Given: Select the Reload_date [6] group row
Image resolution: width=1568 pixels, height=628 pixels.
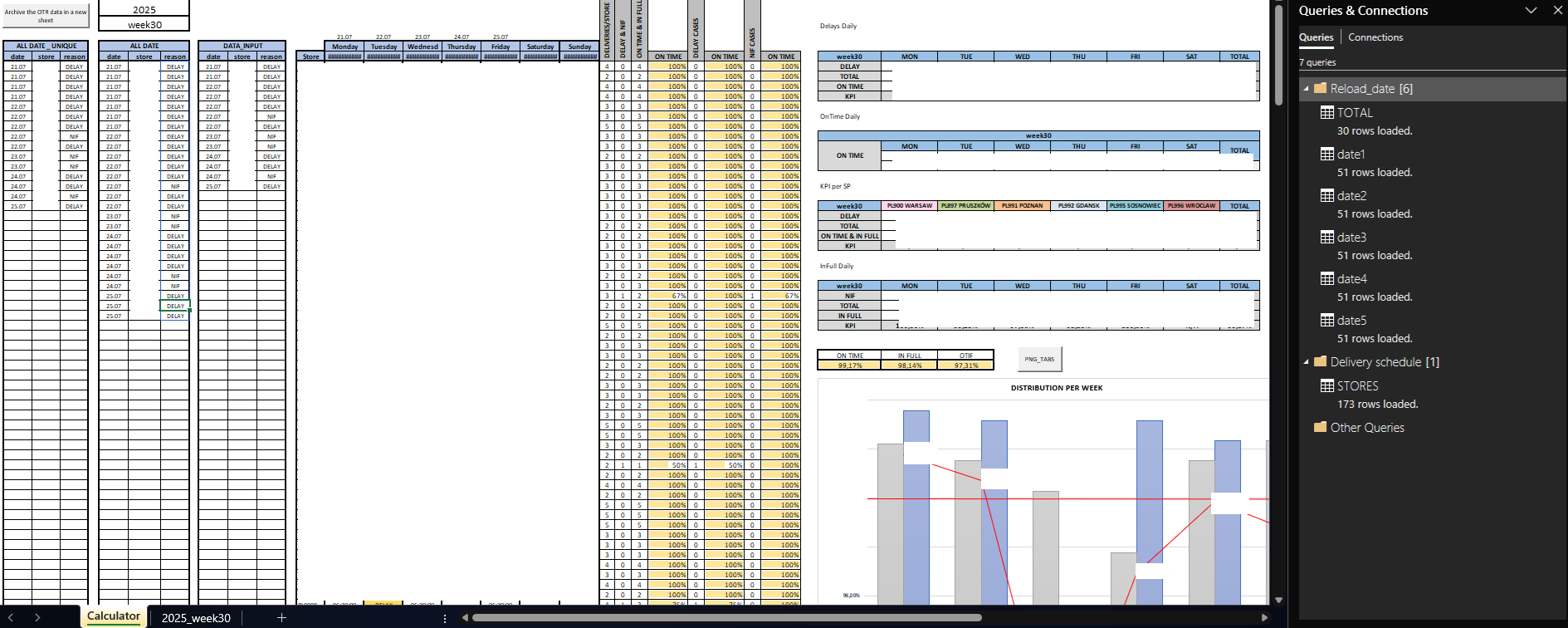Looking at the screenshot, I should coord(1432,89).
